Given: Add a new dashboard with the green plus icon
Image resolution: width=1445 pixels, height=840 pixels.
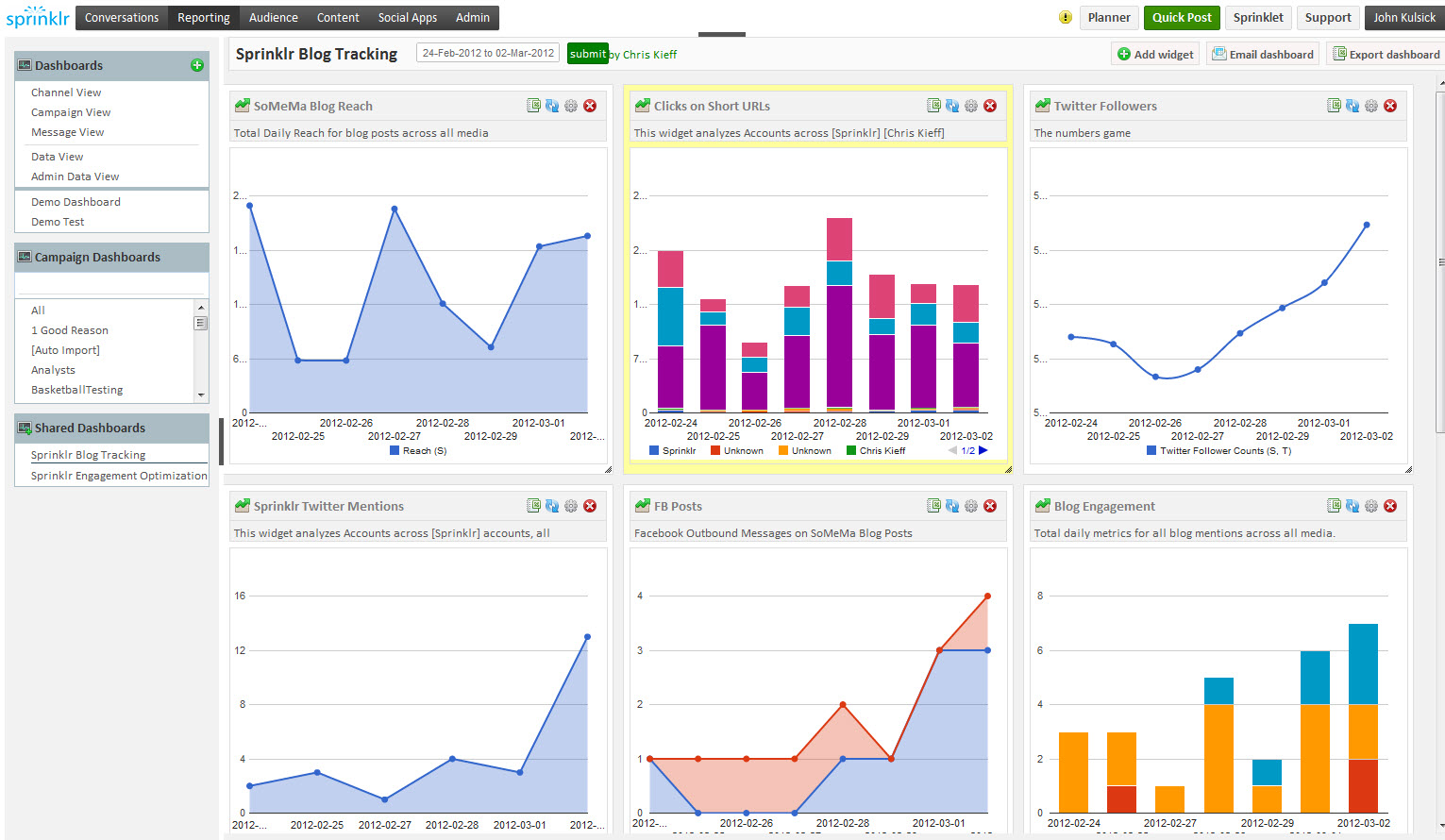Looking at the screenshot, I should [x=197, y=65].
